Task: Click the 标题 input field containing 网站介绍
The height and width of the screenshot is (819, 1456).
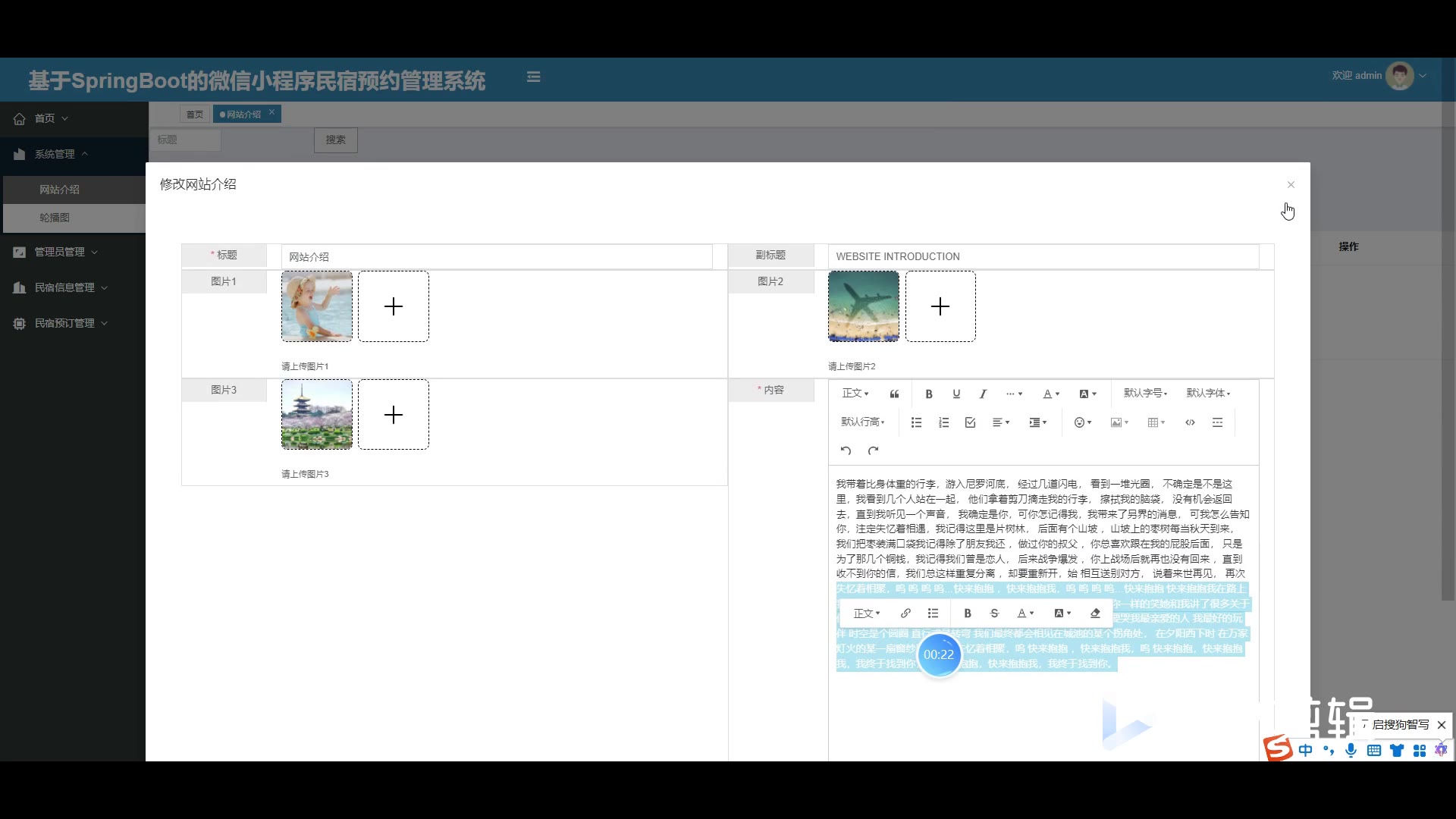Action: pos(497,256)
